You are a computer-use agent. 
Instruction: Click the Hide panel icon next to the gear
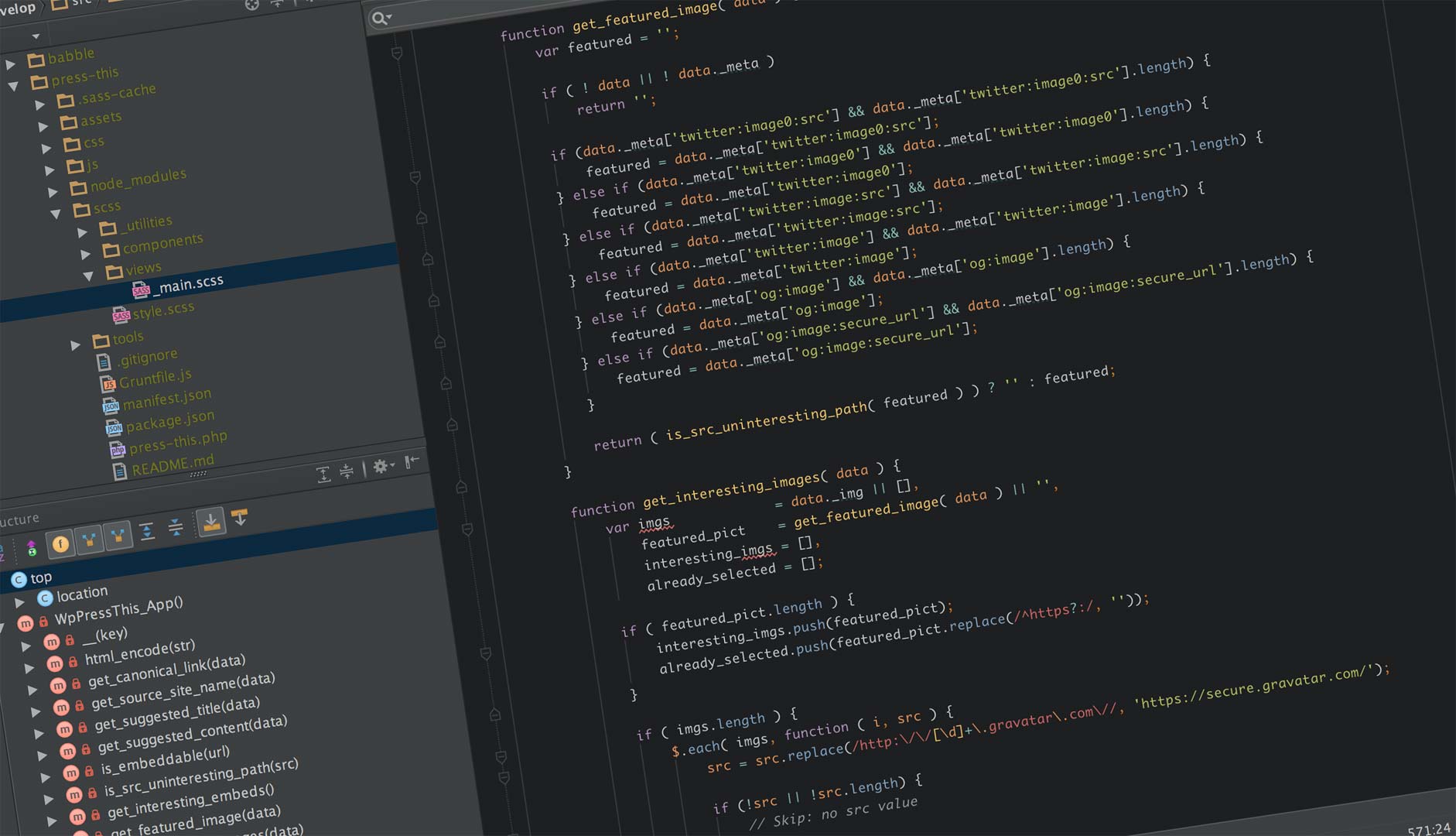(412, 462)
